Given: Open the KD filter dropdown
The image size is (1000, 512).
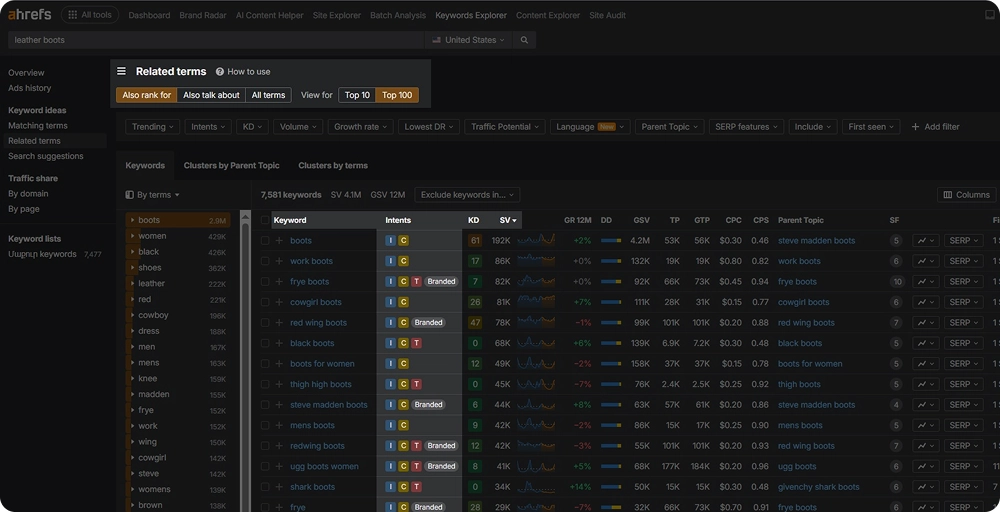Looking at the screenshot, I should (x=252, y=127).
